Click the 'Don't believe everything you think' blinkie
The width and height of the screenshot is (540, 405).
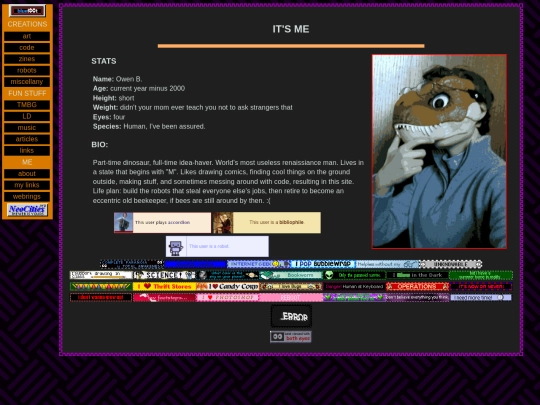tap(417, 297)
